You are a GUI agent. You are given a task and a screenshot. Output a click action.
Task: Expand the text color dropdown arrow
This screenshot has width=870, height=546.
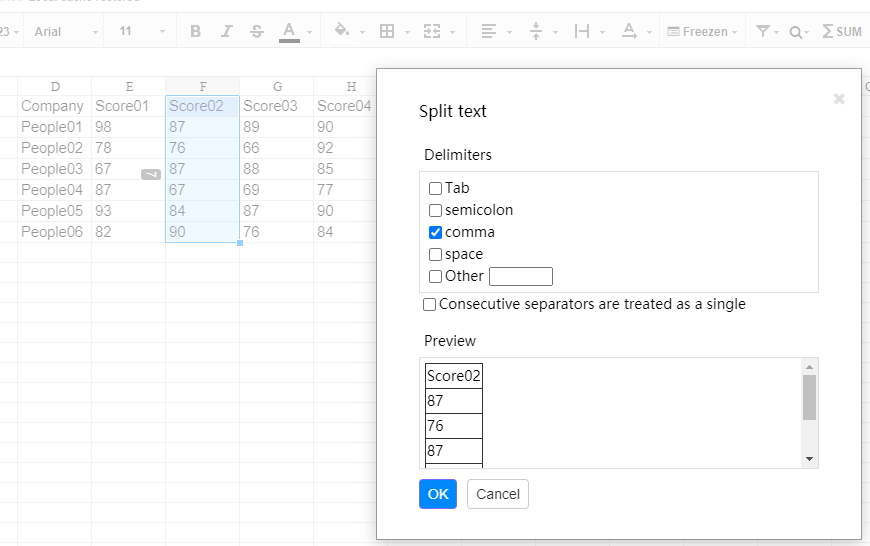310,33
